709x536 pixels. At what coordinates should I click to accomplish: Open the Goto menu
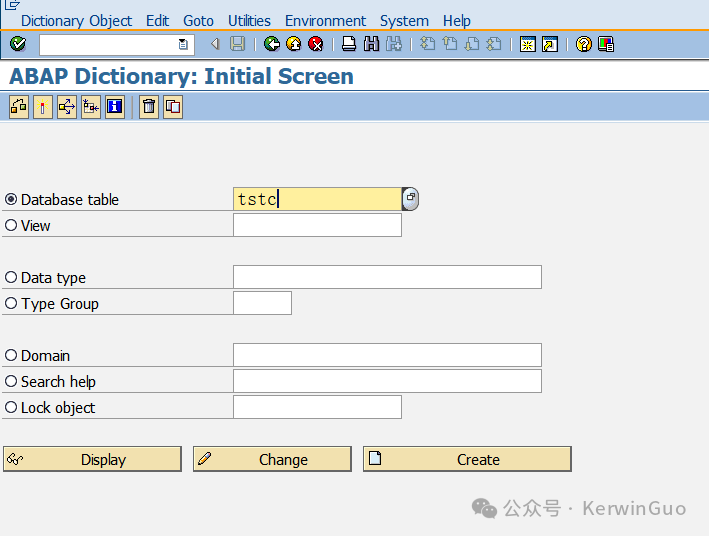[x=198, y=21]
